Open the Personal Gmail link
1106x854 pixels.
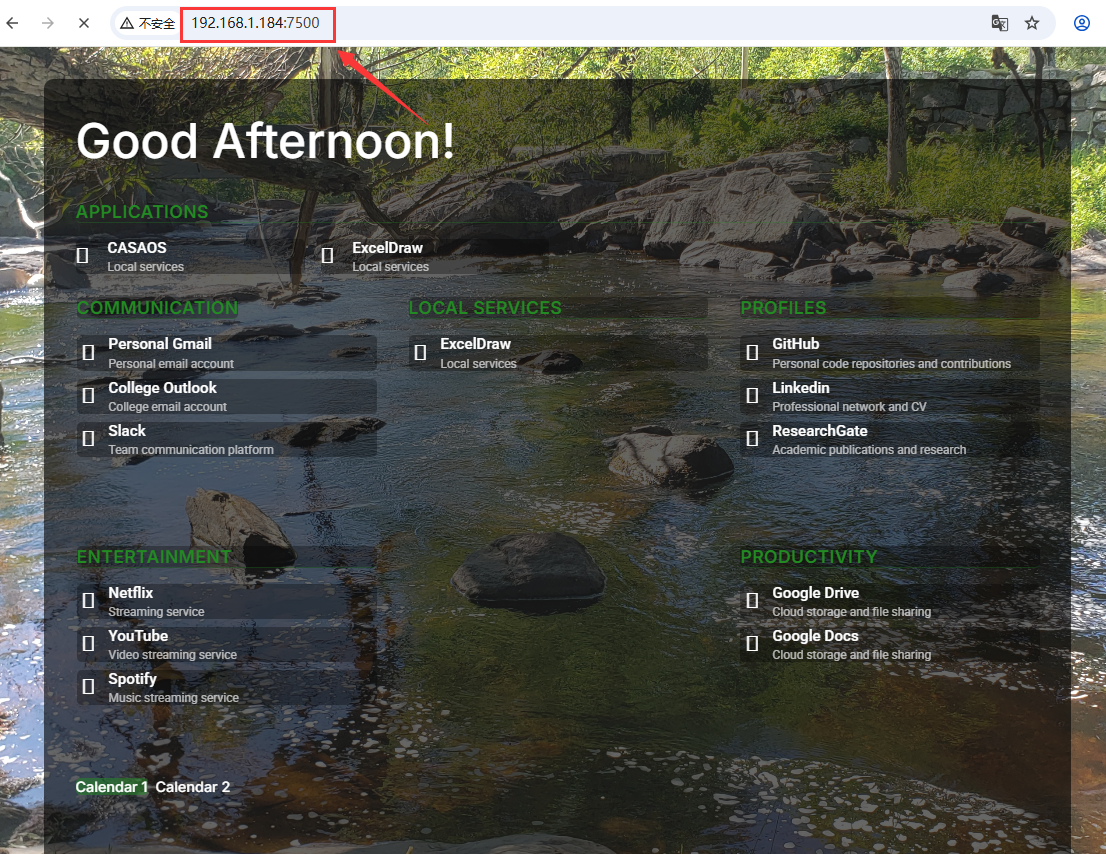(x=226, y=353)
